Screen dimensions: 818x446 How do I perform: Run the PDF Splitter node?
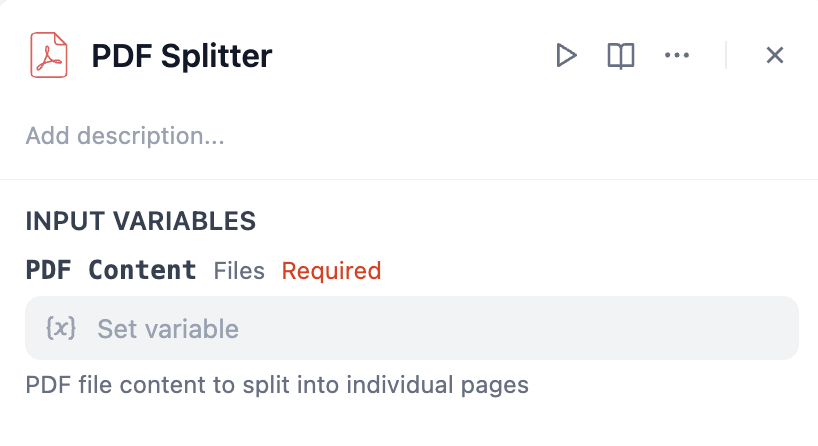pyautogui.click(x=566, y=55)
